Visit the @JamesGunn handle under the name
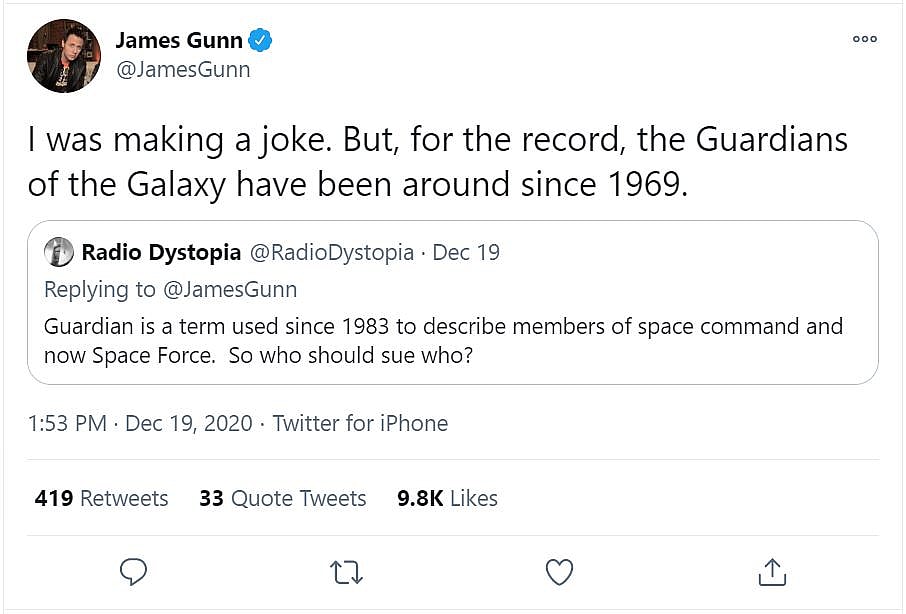The width and height of the screenshot is (906, 614). tap(183, 70)
